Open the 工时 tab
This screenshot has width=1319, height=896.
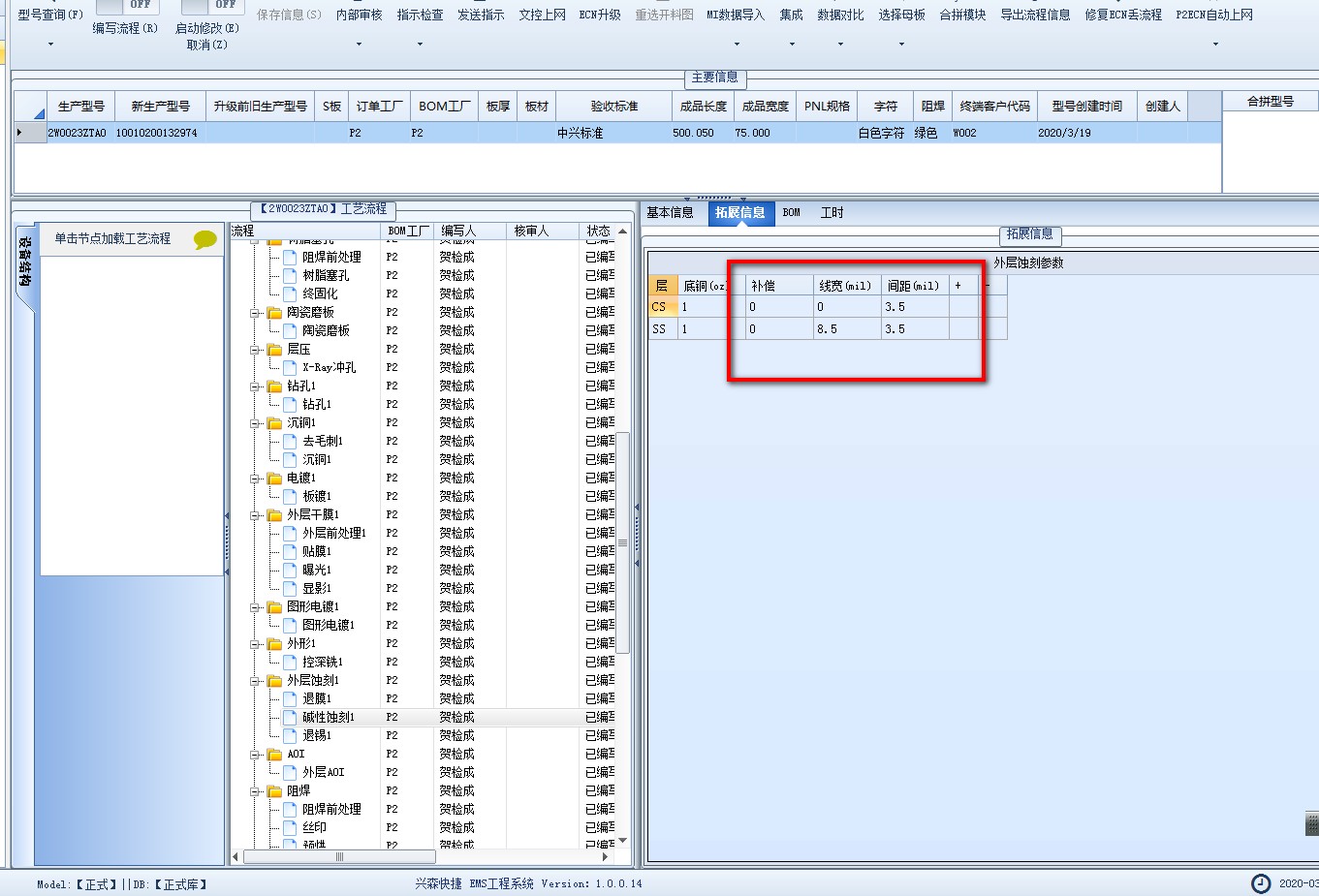coord(832,212)
